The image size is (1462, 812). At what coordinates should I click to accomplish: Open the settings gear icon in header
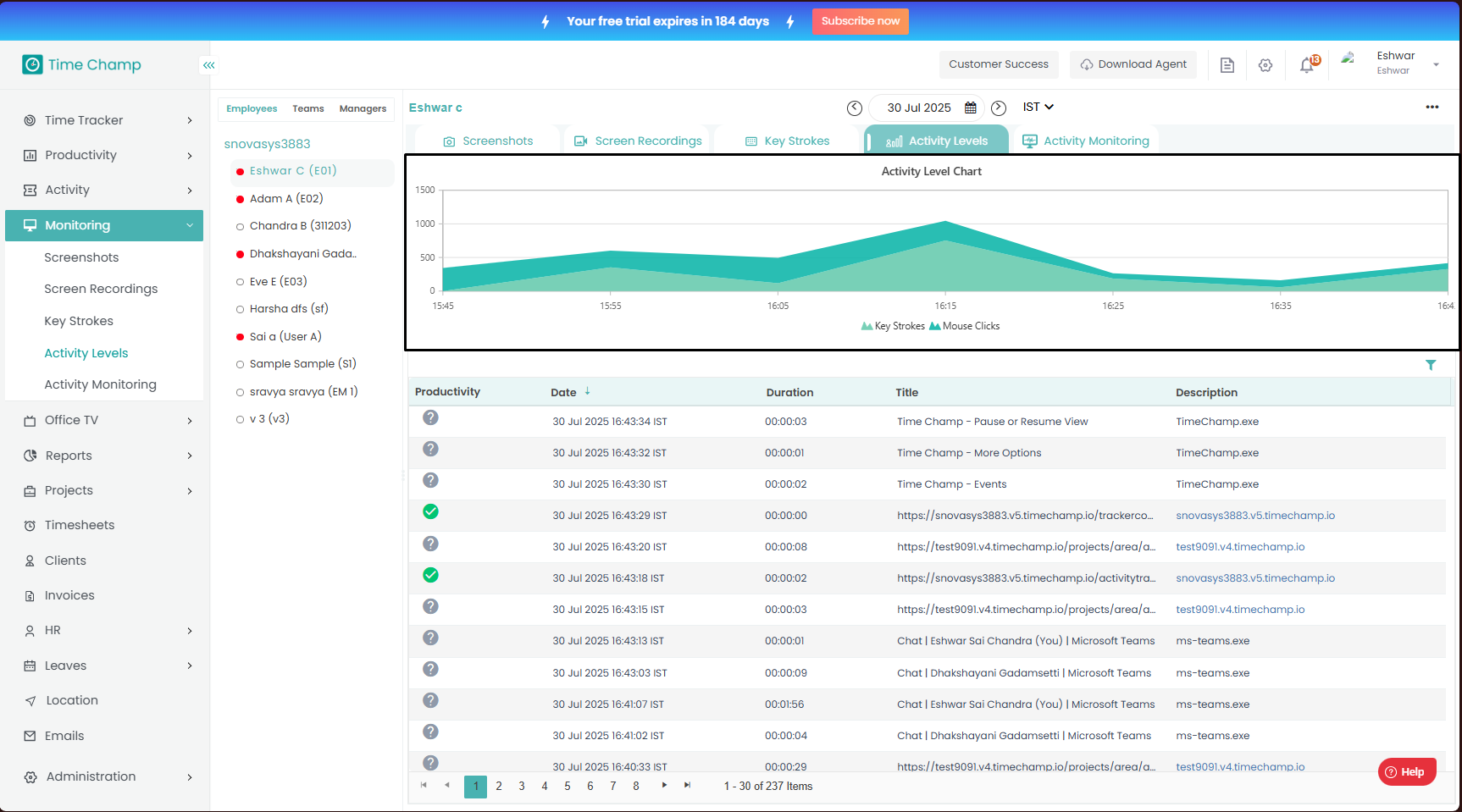[x=1265, y=65]
